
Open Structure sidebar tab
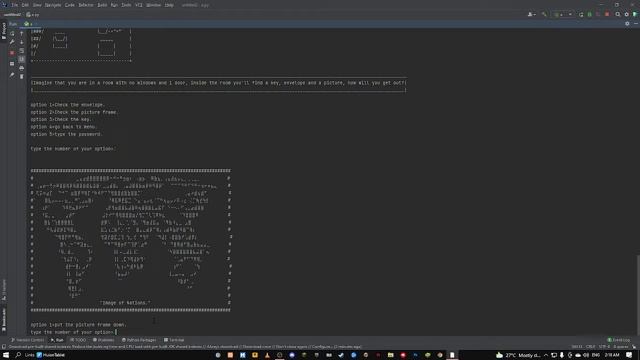pos(4,290)
